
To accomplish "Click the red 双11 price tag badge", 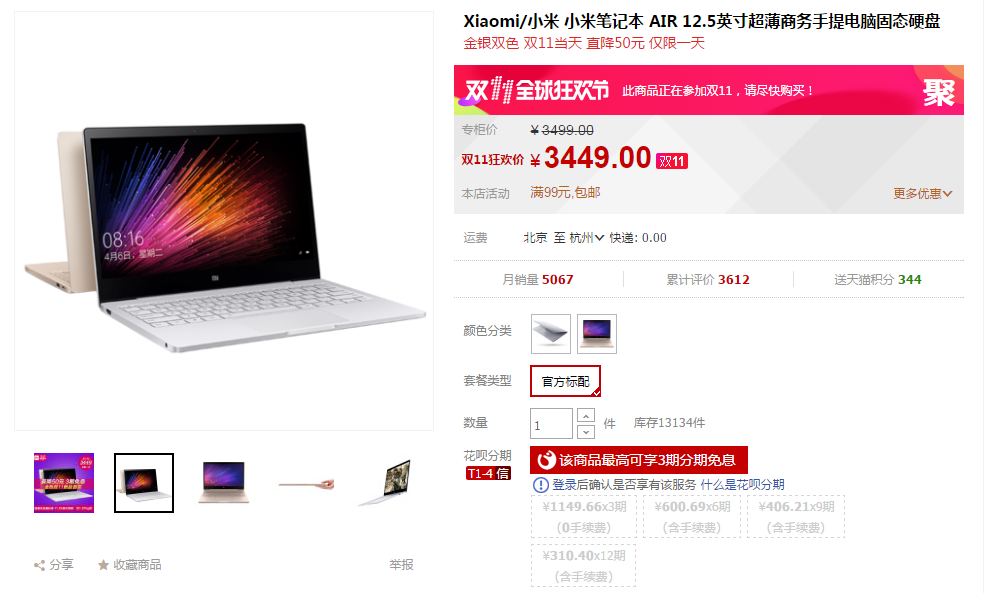I will (x=672, y=161).
